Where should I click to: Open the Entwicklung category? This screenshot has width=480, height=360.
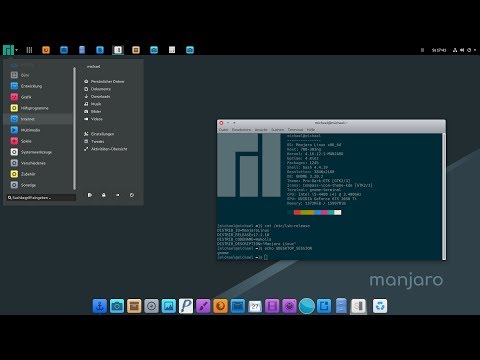(38, 86)
